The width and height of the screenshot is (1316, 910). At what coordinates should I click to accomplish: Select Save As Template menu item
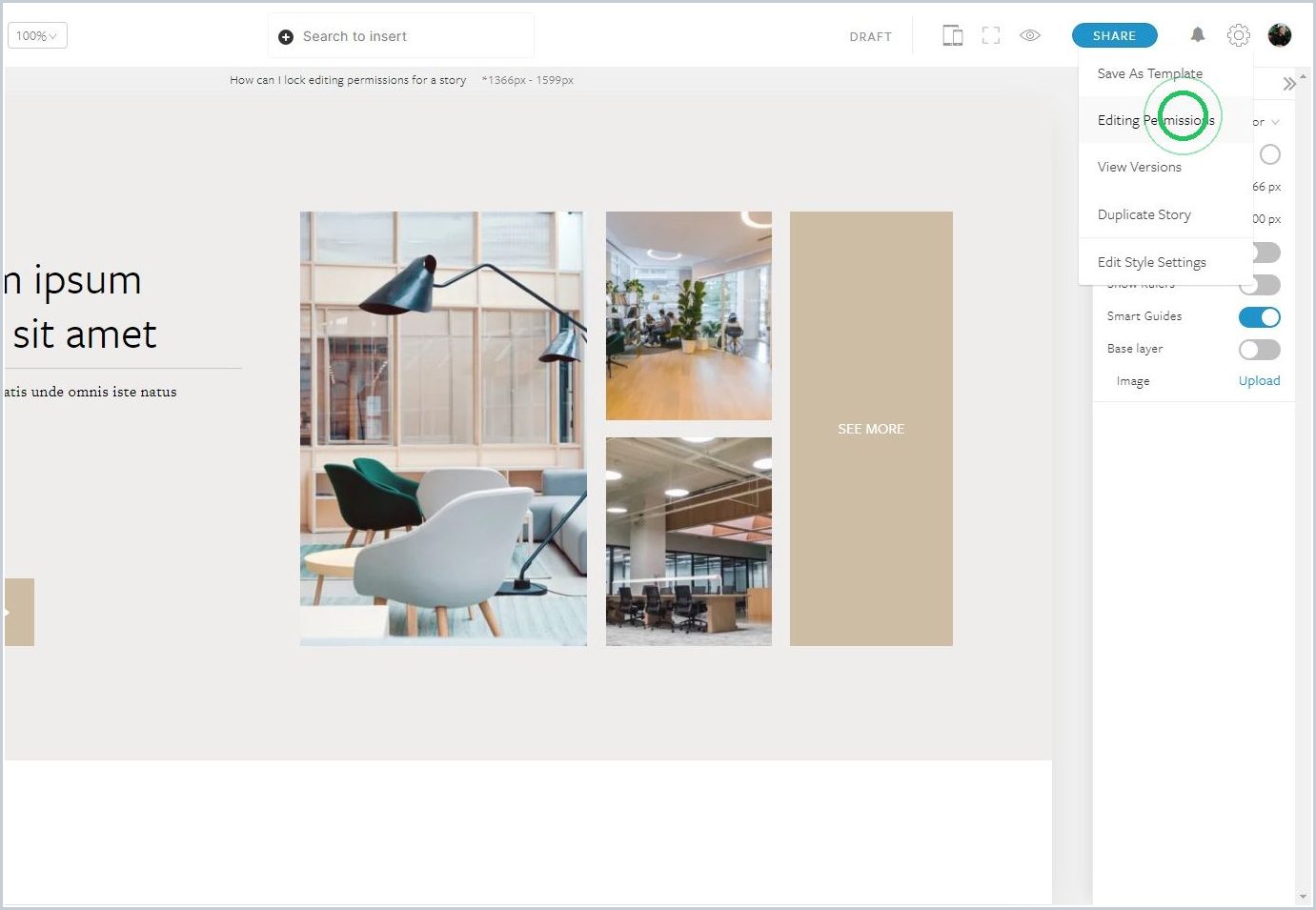pyautogui.click(x=1165, y=73)
